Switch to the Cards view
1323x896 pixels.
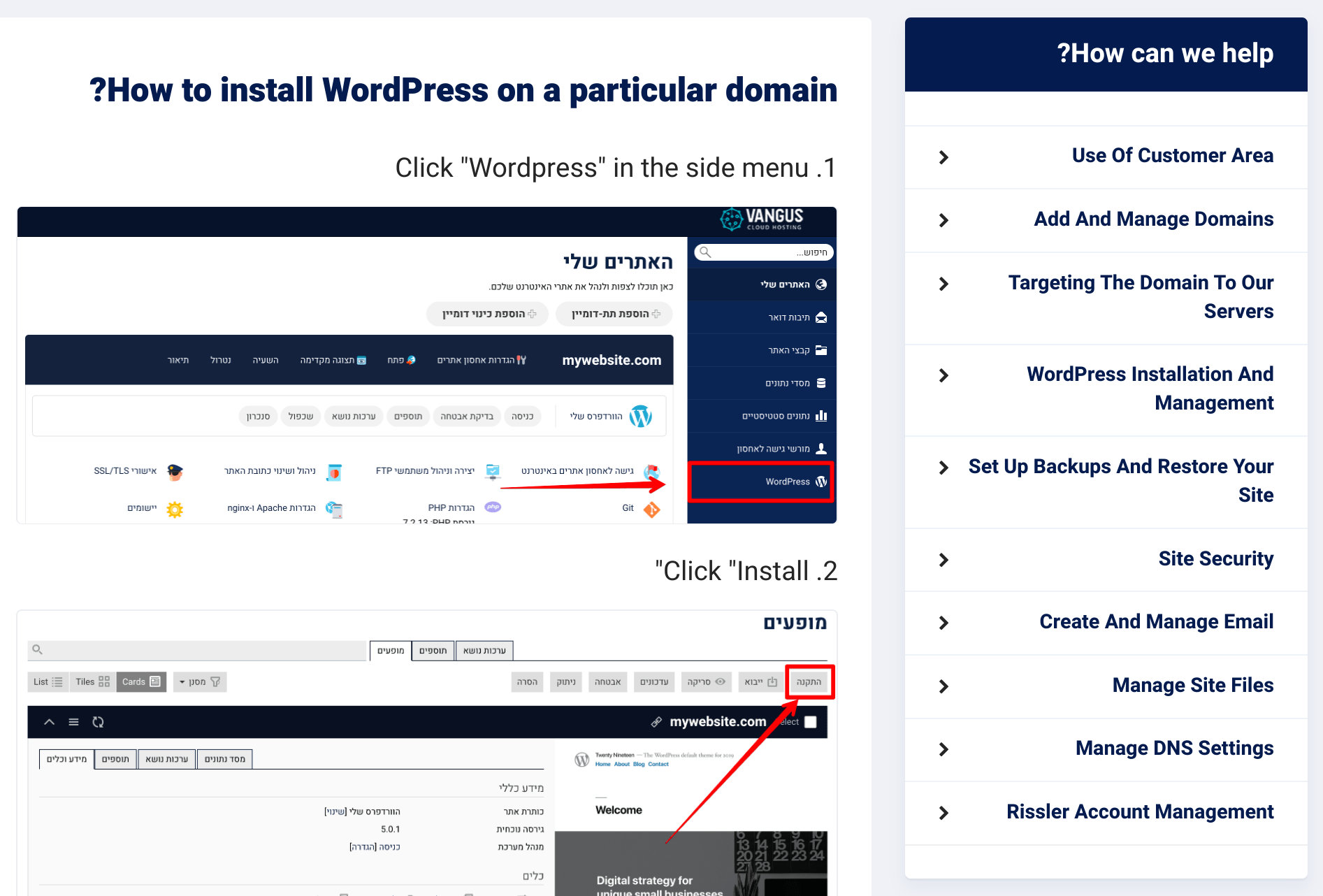[141, 681]
